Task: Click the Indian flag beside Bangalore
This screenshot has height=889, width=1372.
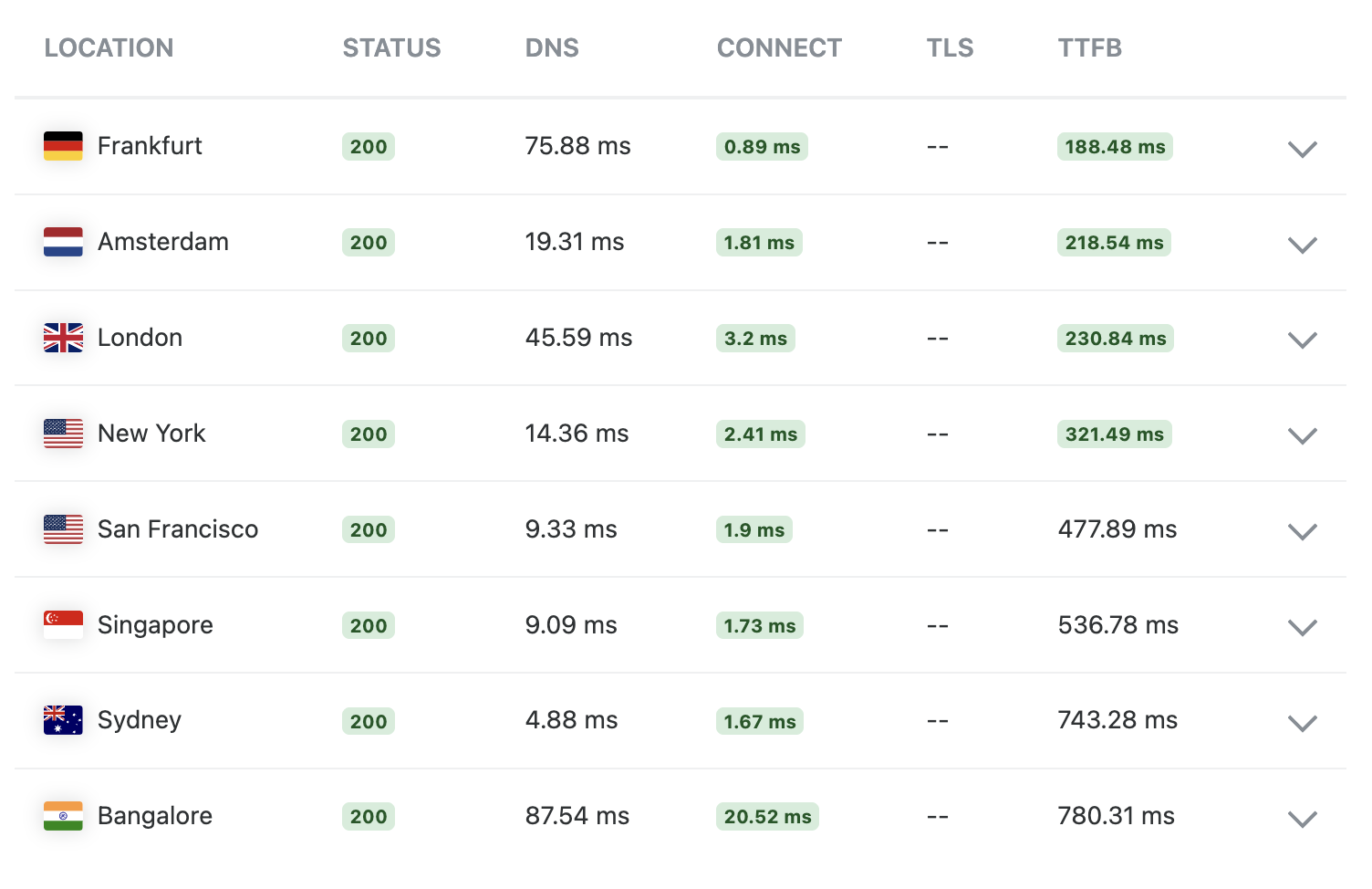Action: (x=63, y=816)
